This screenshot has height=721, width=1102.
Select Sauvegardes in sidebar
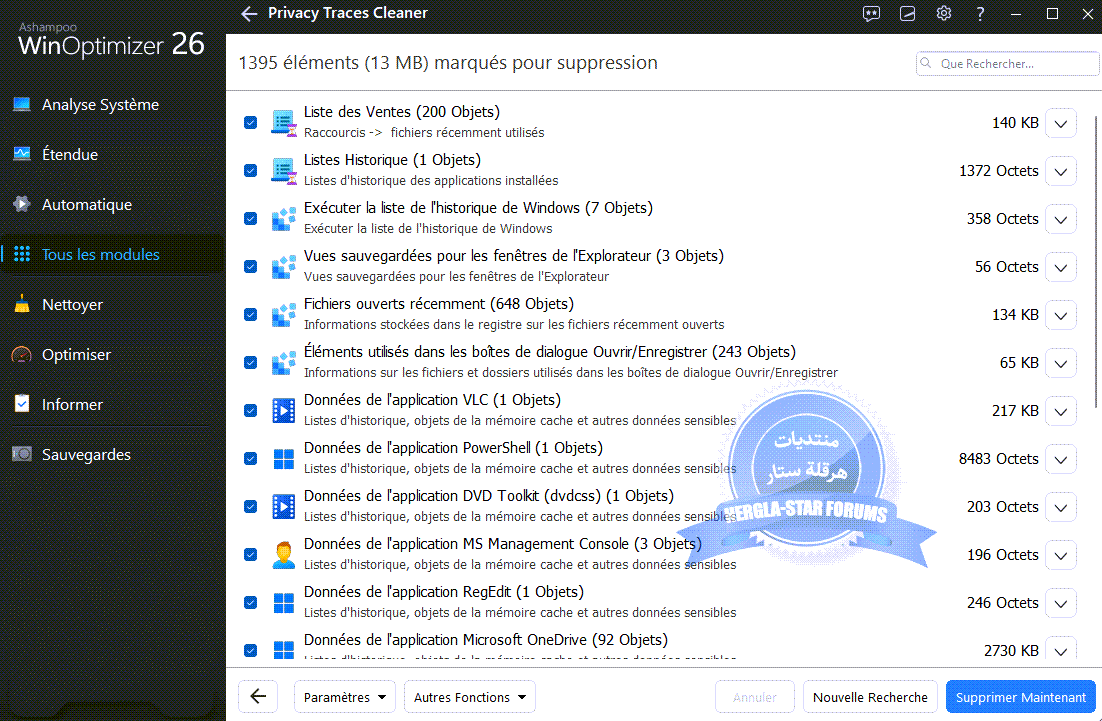click(86, 455)
